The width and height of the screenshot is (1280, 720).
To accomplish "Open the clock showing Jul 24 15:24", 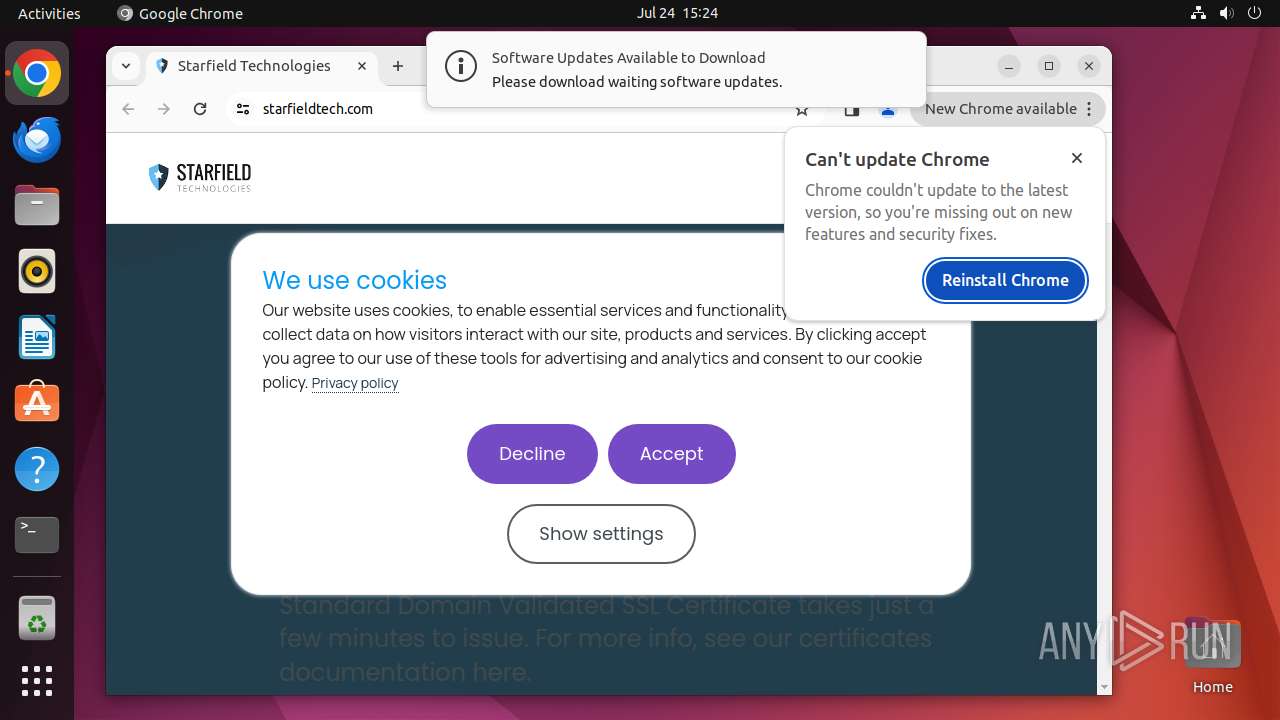I will pos(677,13).
